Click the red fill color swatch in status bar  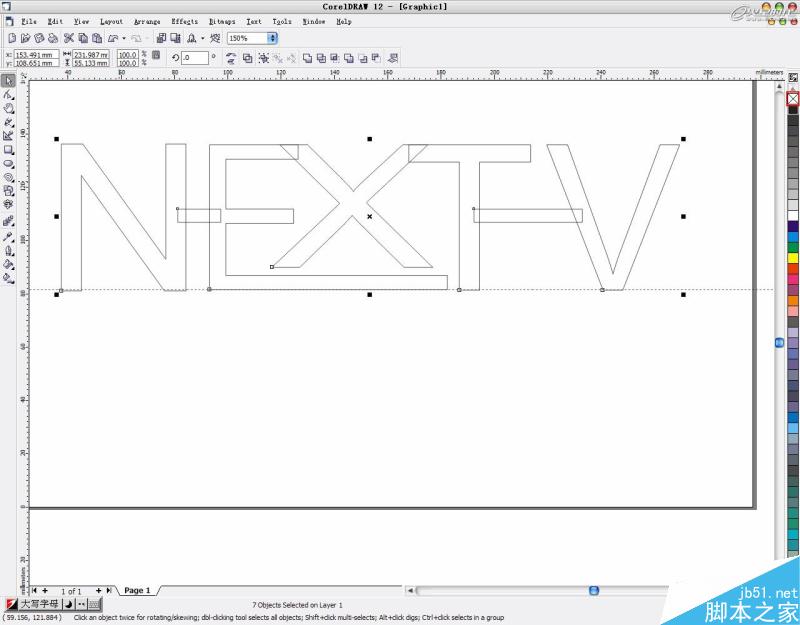[10, 604]
